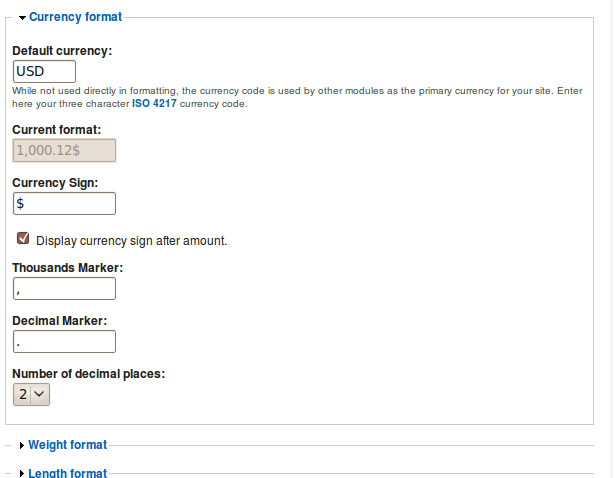Click the Currency format title link
This screenshot has width=614, height=478.
coord(76,17)
